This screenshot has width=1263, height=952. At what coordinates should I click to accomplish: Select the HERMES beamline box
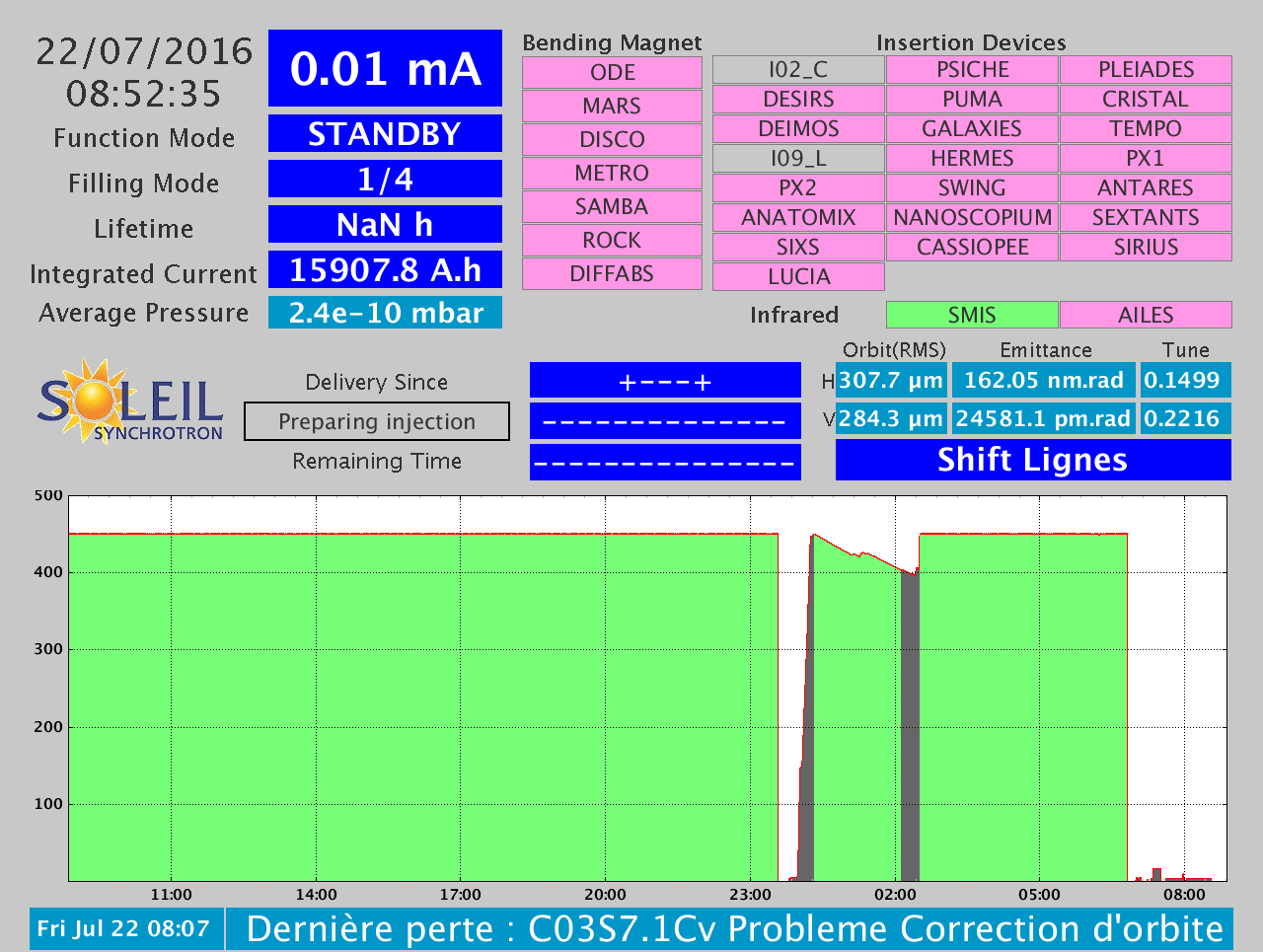[x=972, y=159]
